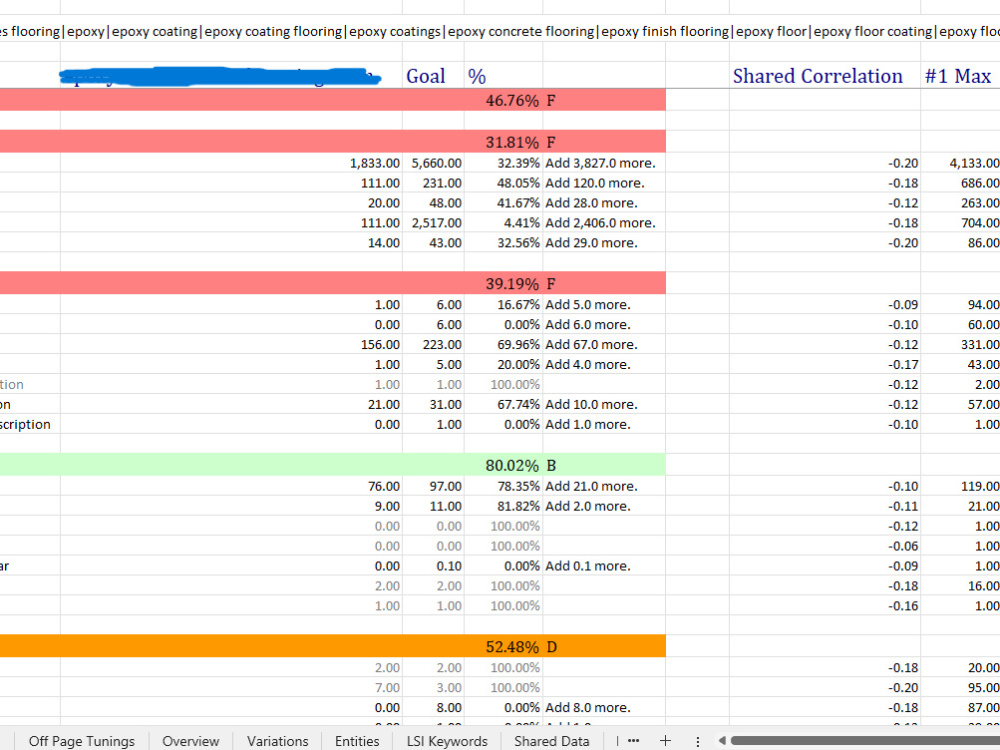The height and width of the screenshot is (750, 1000).
Task: Click the '704.00' max value cell
Action: (960, 223)
